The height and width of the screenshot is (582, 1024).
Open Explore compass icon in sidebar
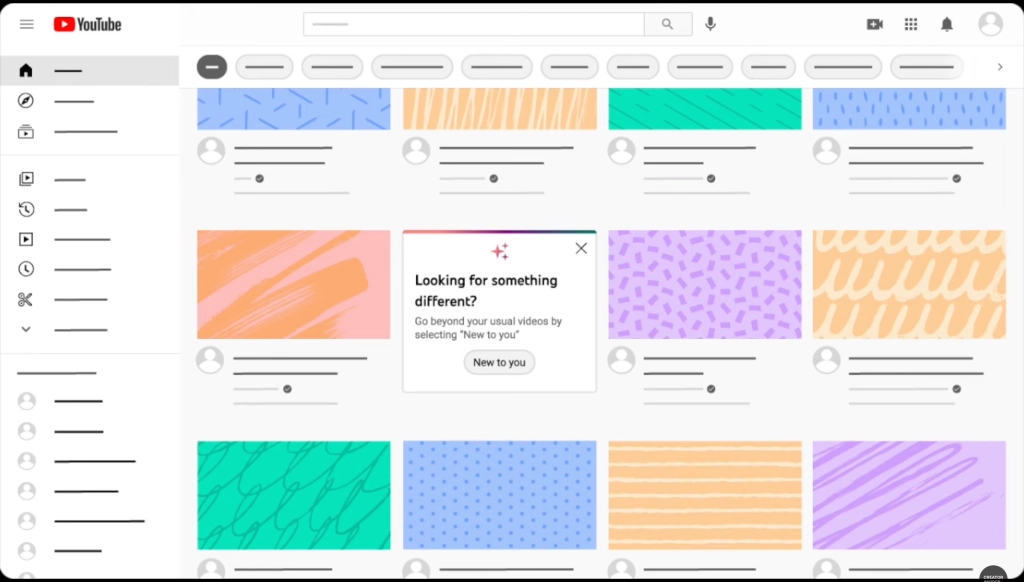[25, 101]
